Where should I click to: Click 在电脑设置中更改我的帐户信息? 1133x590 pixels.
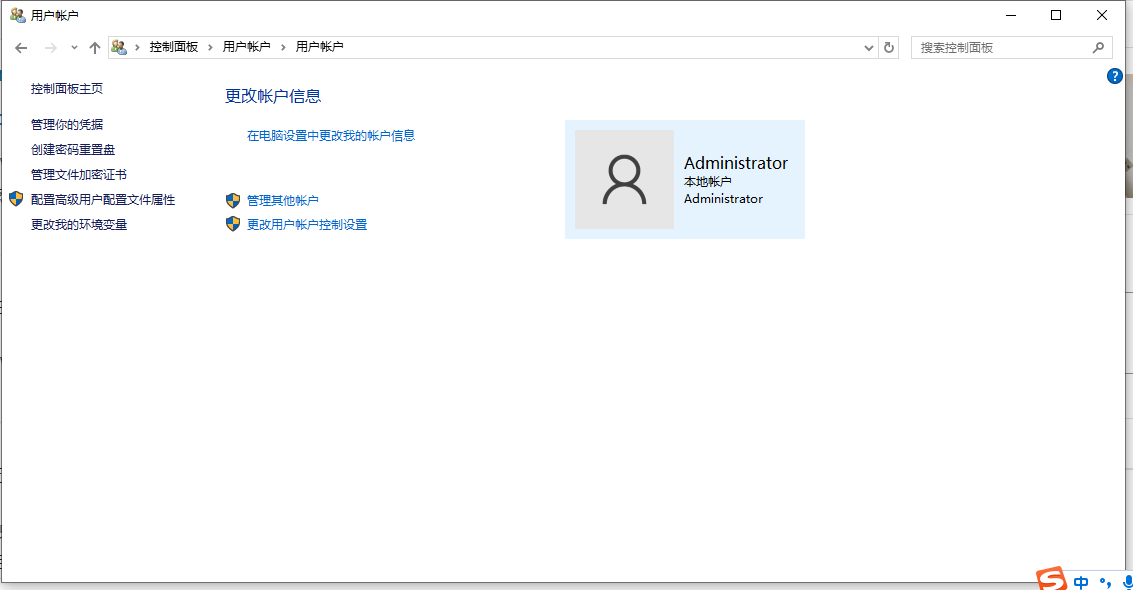[x=330, y=135]
